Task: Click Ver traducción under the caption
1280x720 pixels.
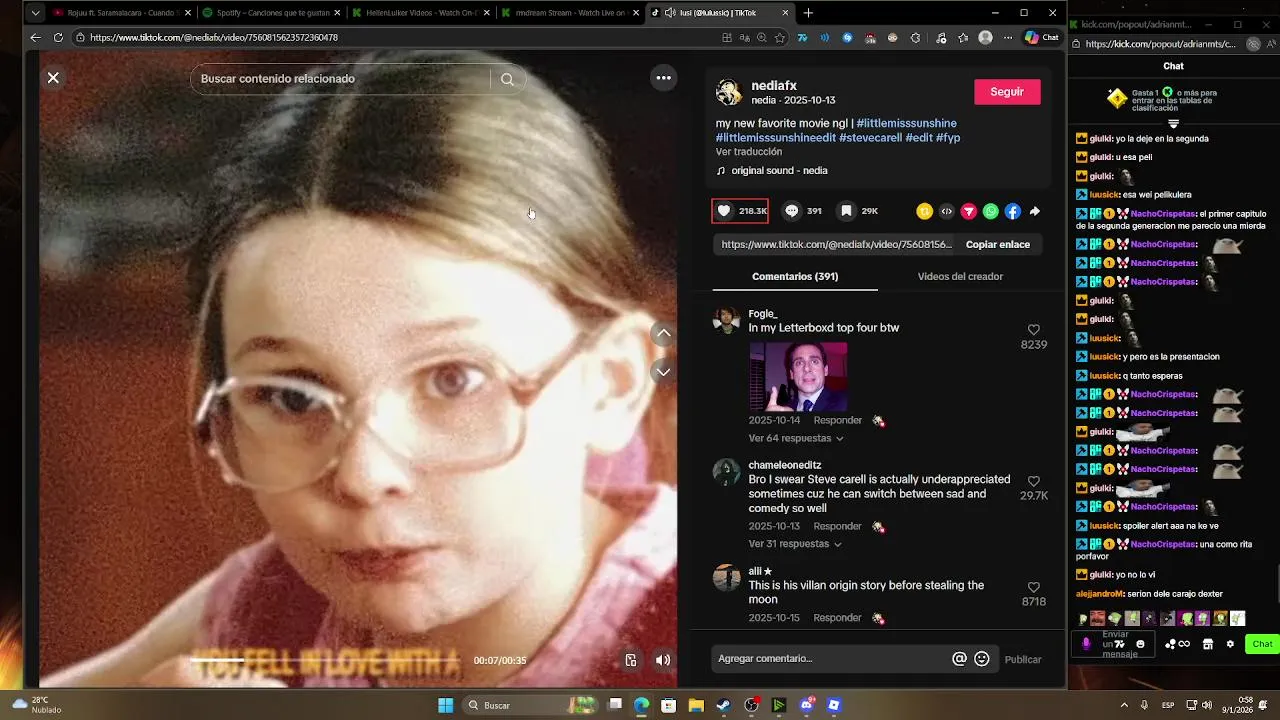Action: [749, 152]
